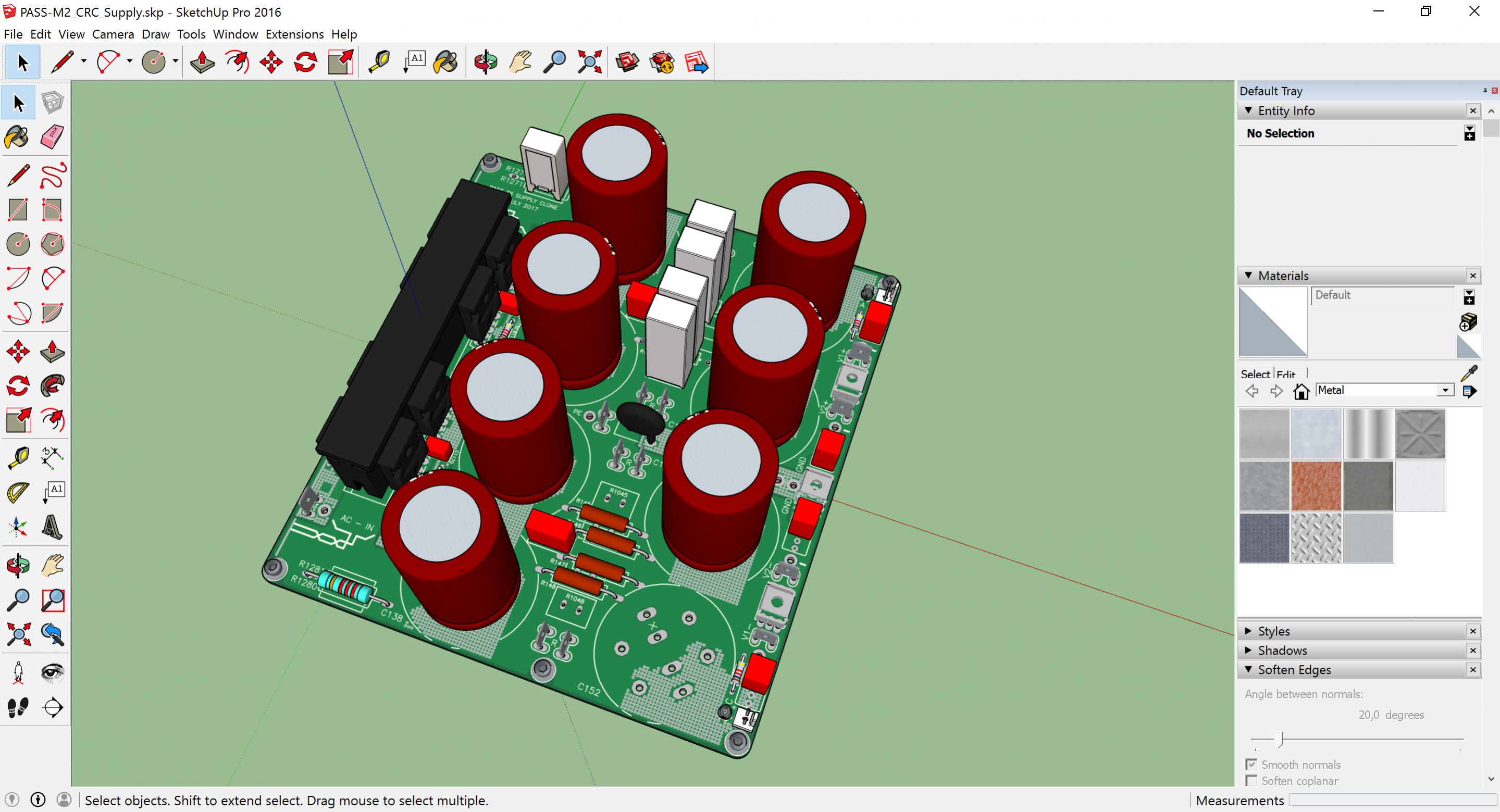Go to materials home (In Model)
The image size is (1500, 812).
pyautogui.click(x=1301, y=391)
